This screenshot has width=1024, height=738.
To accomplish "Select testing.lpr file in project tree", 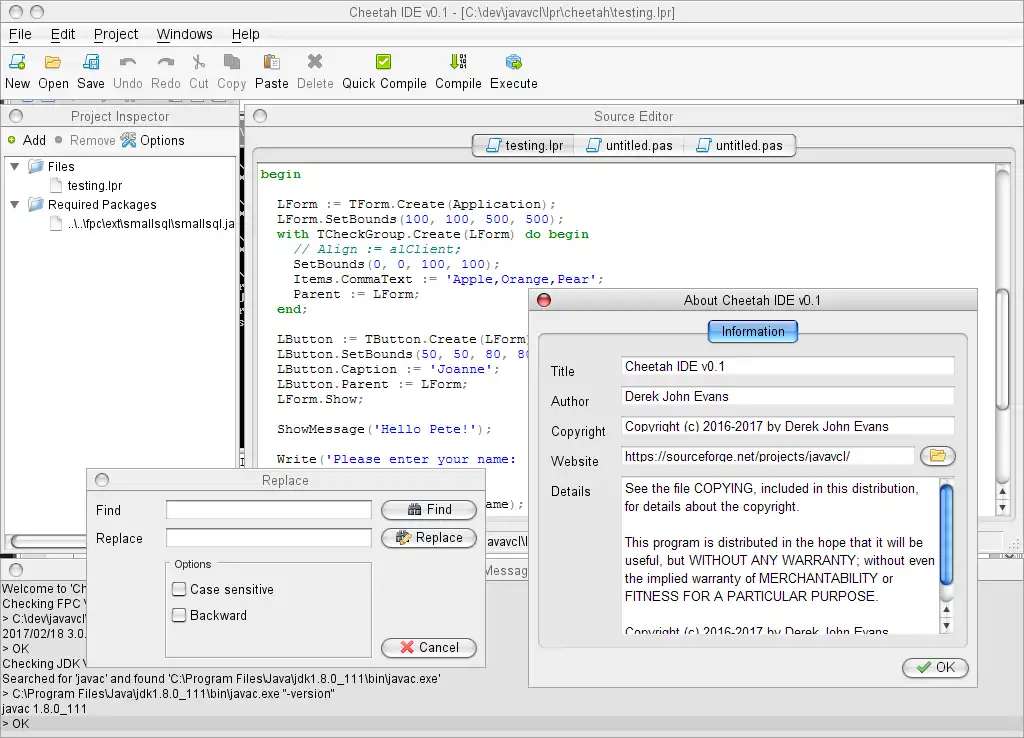I will pos(95,185).
